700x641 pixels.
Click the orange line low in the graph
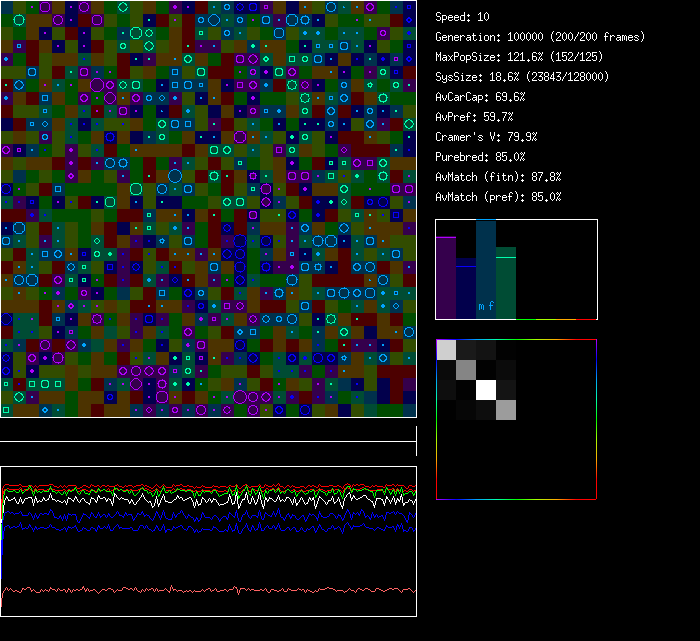pos(200,590)
